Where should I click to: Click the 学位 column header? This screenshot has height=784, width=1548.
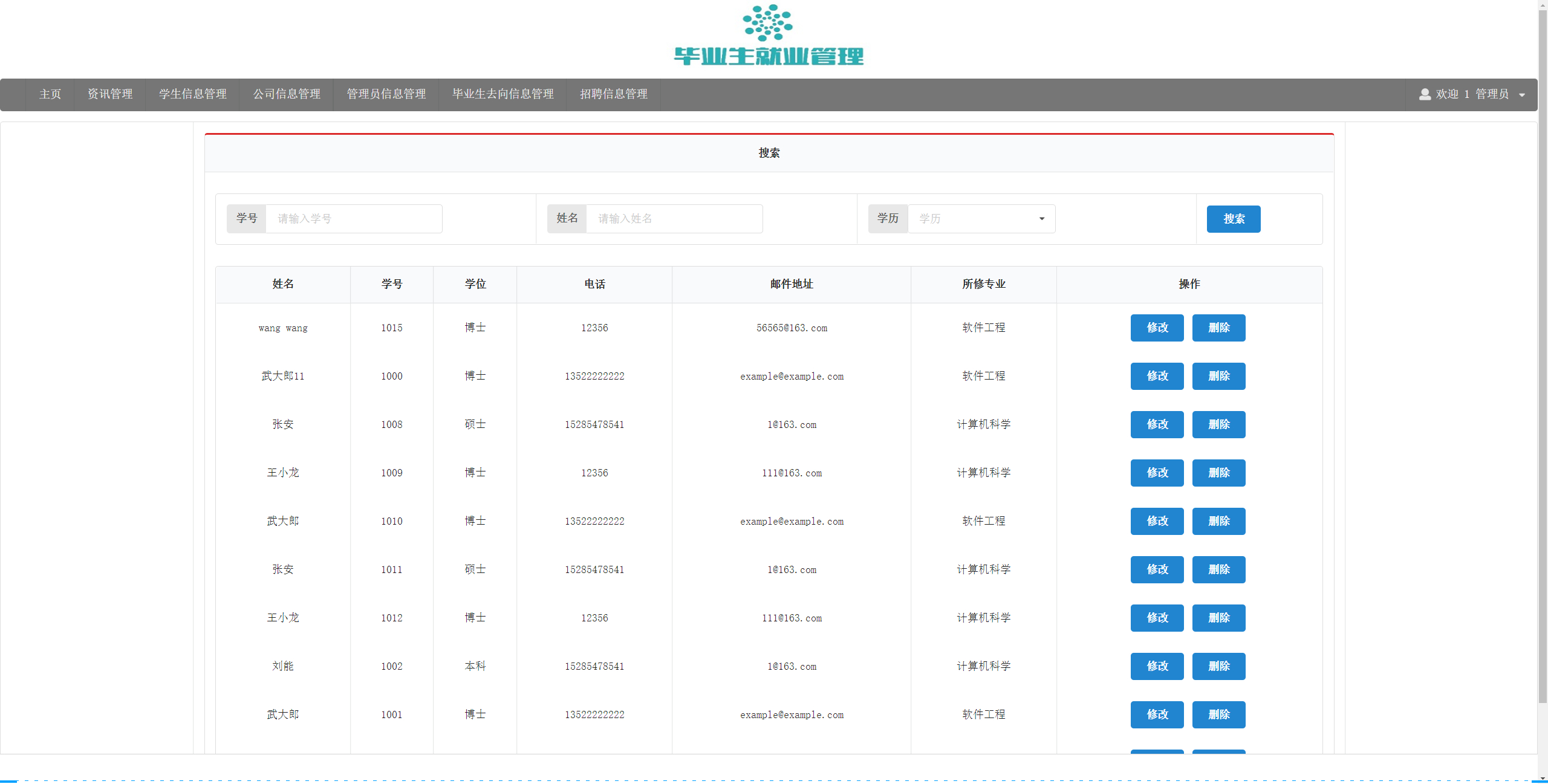(x=475, y=284)
